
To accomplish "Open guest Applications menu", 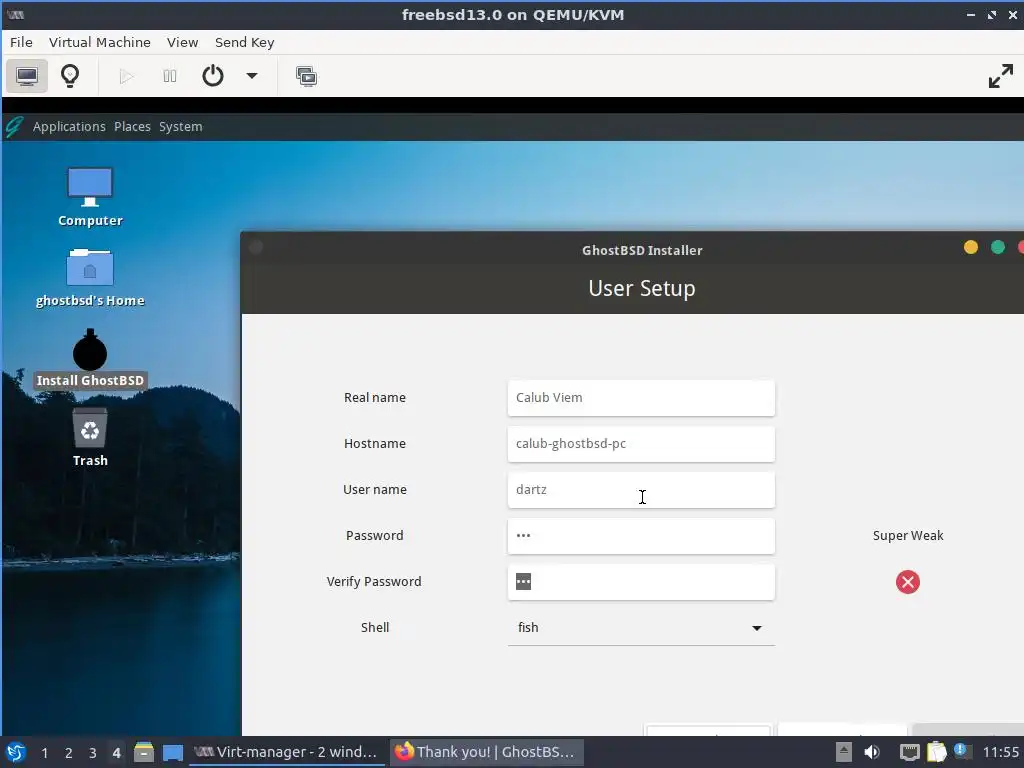I will click(69, 127).
